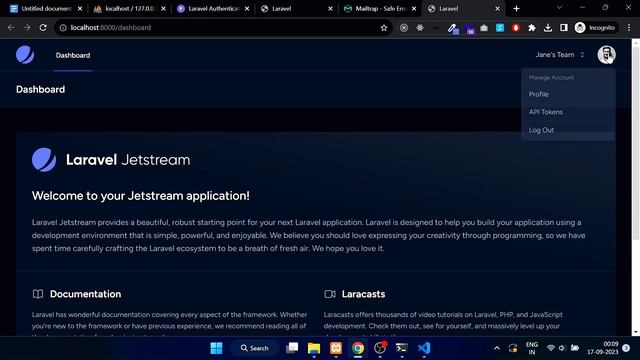Open the terminal app on the taskbar

pos(402,348)
